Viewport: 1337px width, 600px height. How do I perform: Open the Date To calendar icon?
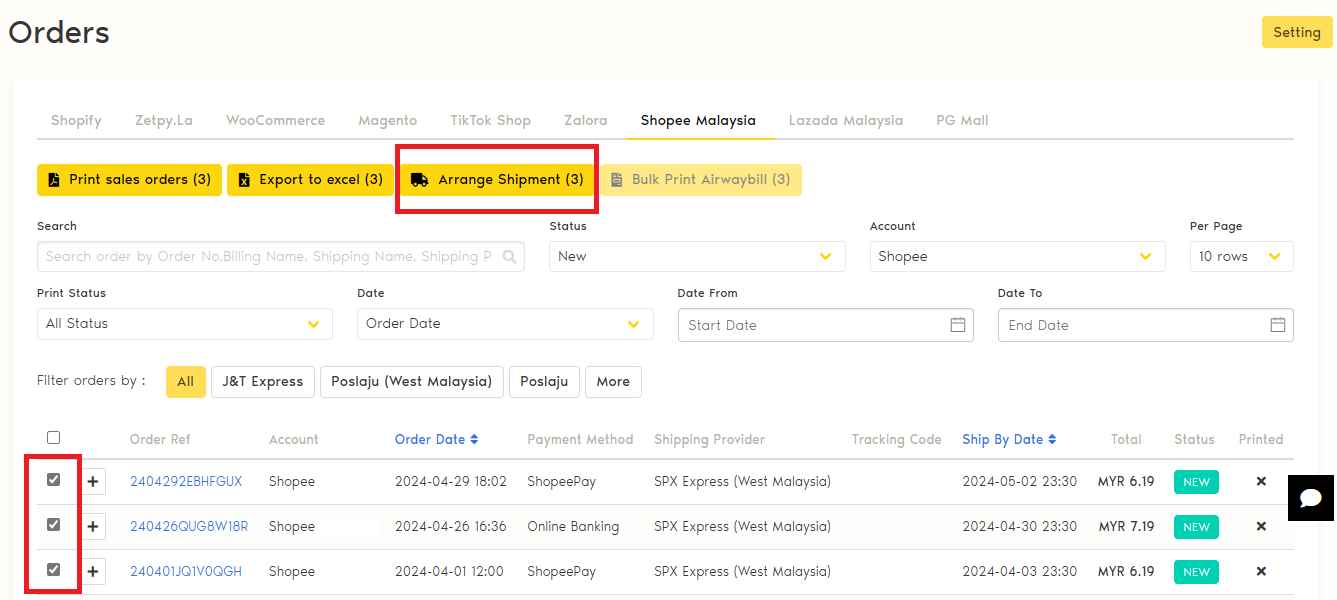click(x=1277, y=325)
